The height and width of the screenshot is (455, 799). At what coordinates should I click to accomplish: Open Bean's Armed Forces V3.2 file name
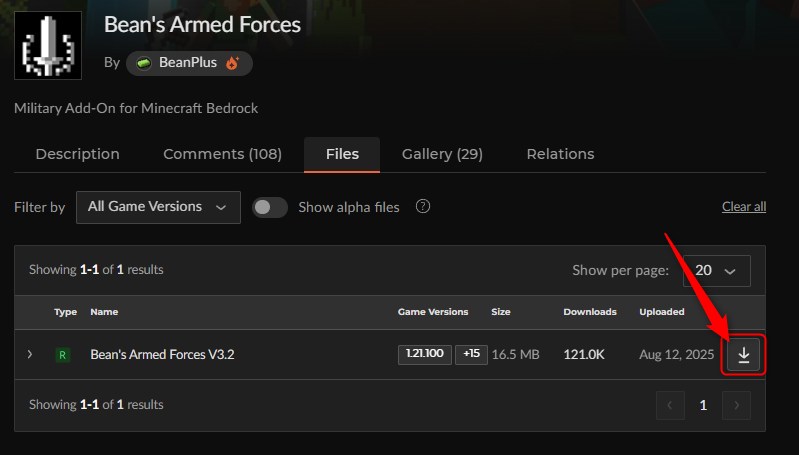[x=162, y=354]
